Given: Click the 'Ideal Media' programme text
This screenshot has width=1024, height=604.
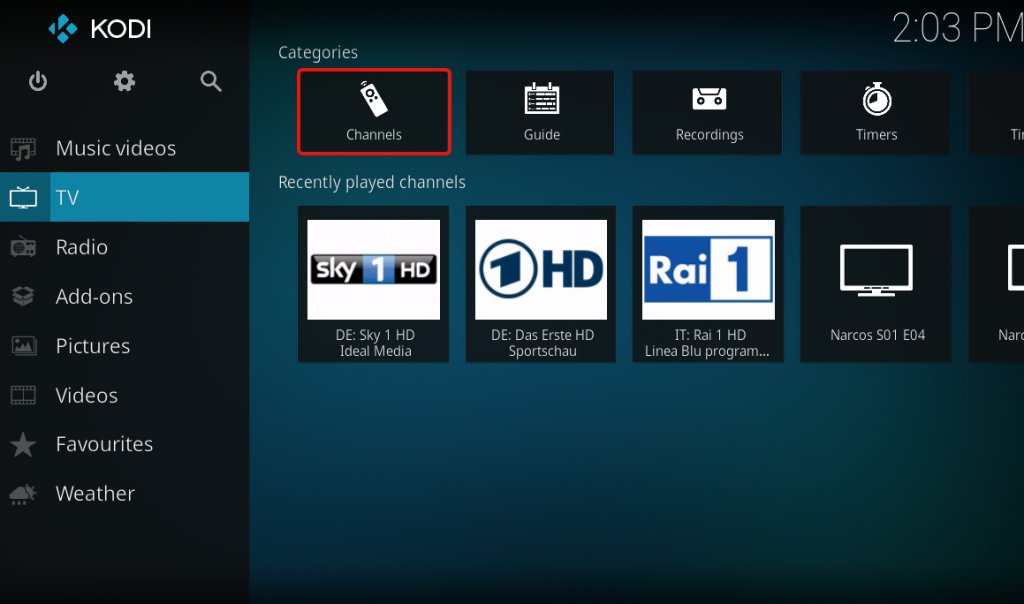Looking at the screenshot, I should [376, 351].
